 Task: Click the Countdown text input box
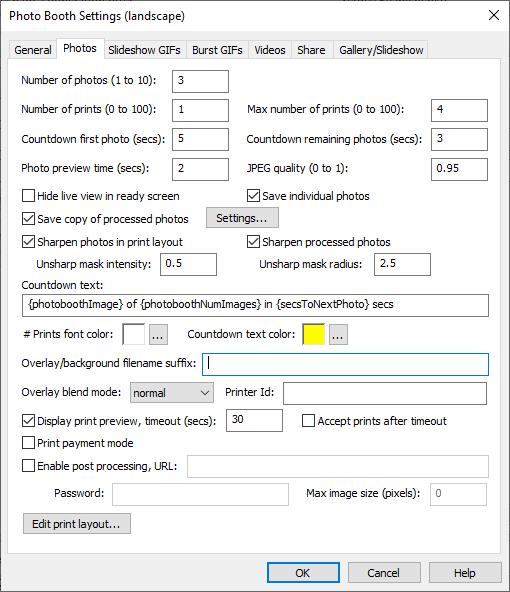click(255, 305)
